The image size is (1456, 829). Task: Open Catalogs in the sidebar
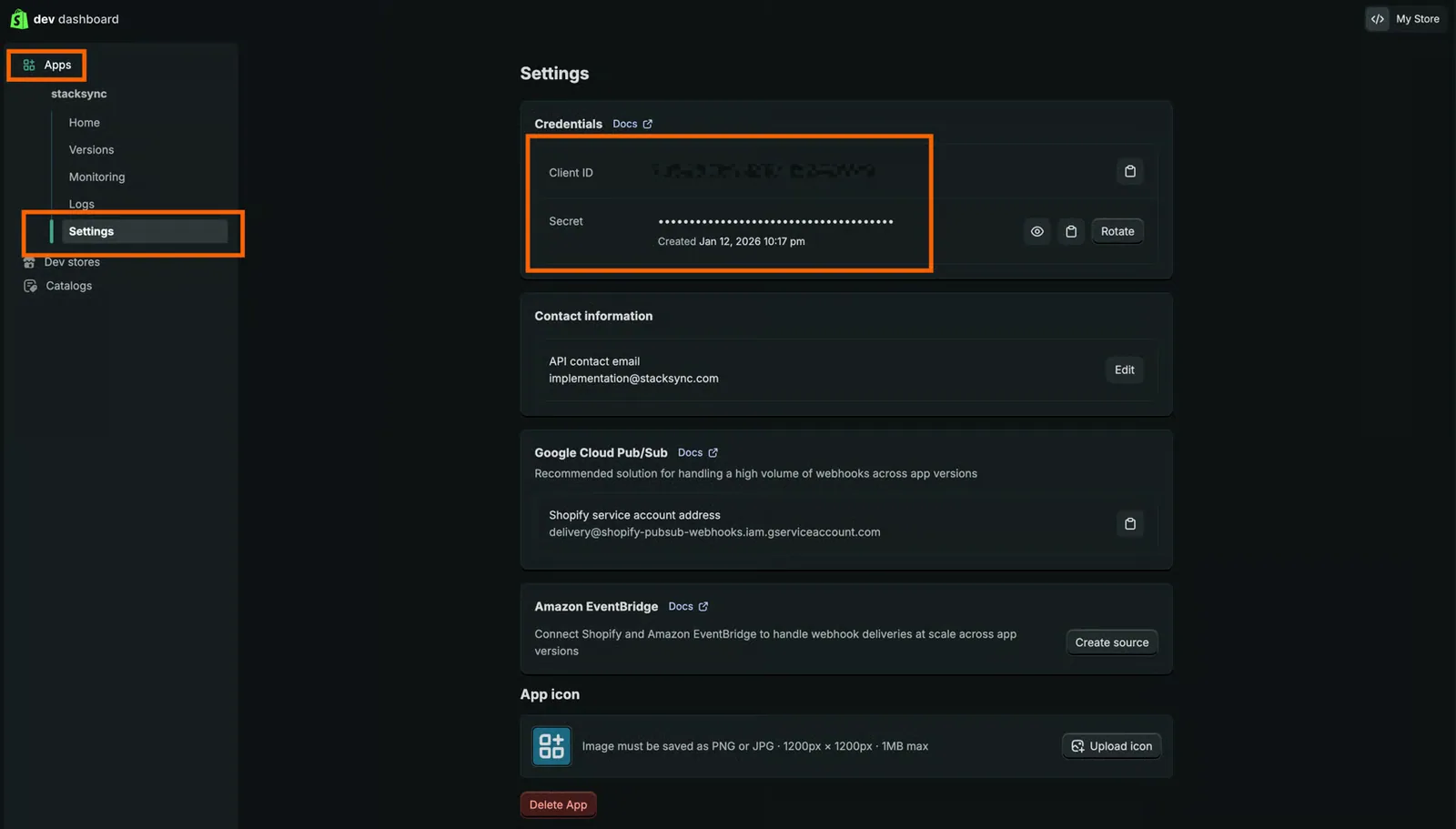pyautogui.click(x=69, y=286)
